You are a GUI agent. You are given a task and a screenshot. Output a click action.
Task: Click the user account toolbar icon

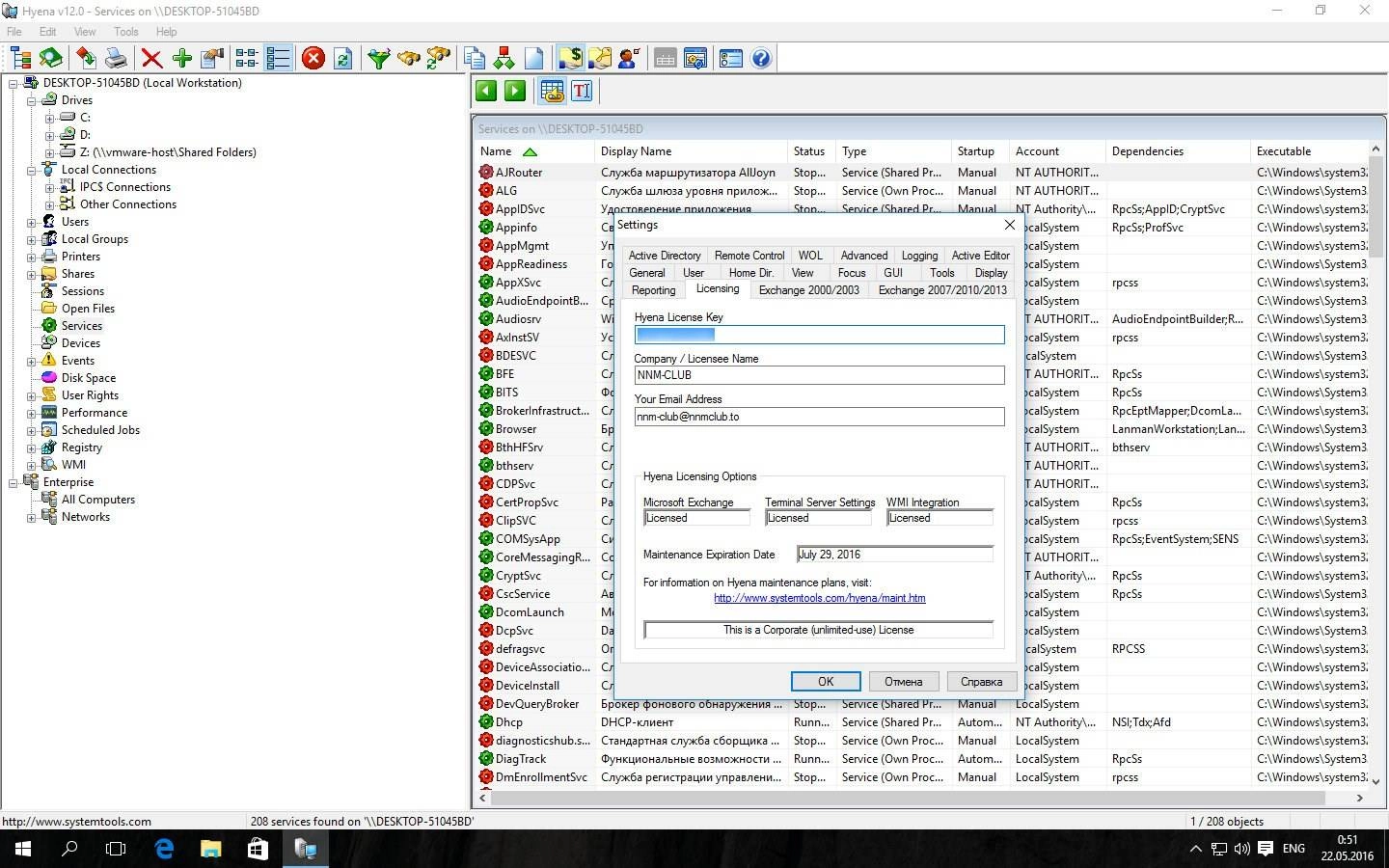coord(630,59)
